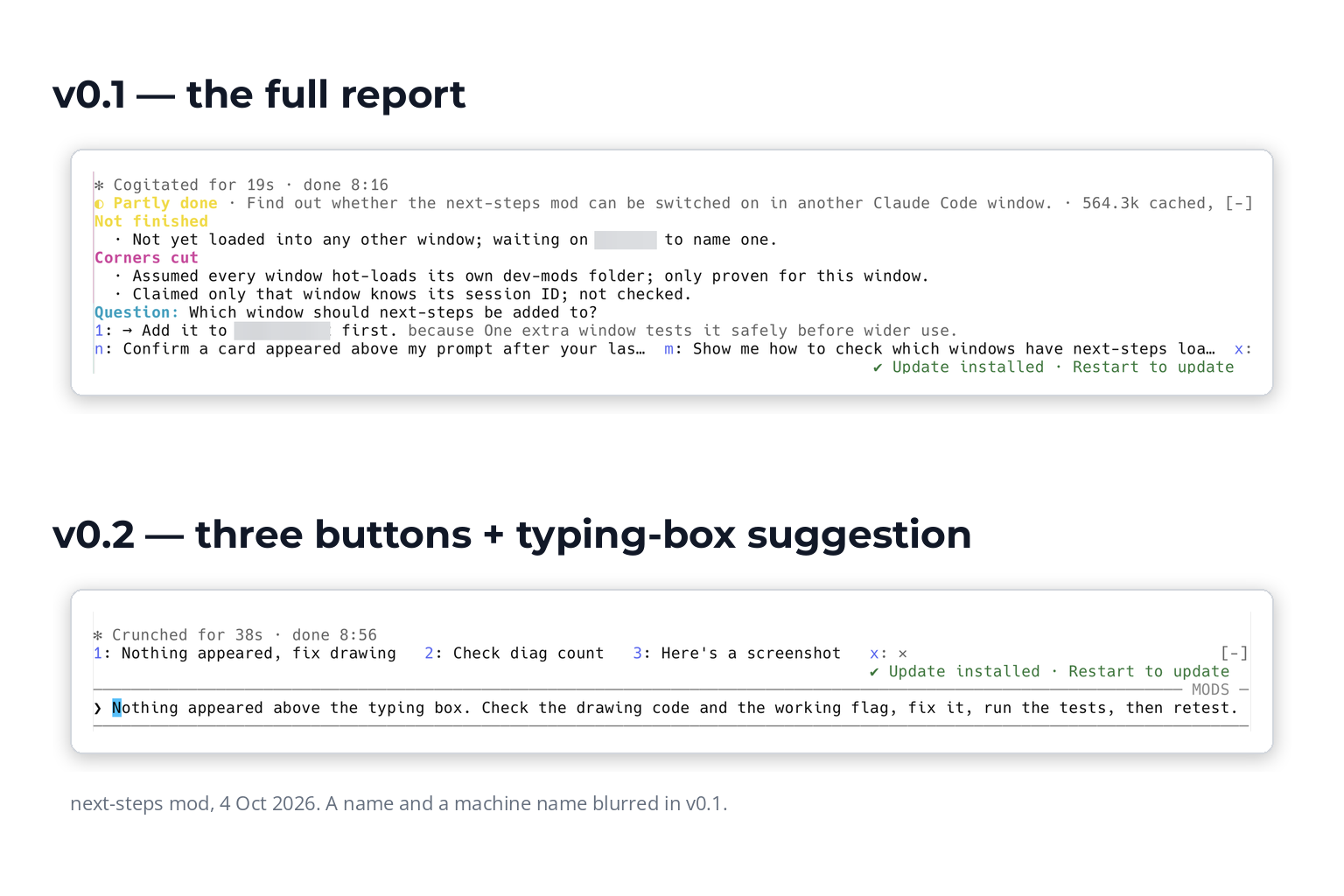Select option n: Confirm a card appeared
Viewport: 1344px width, 896px height.
click(370, 349)
